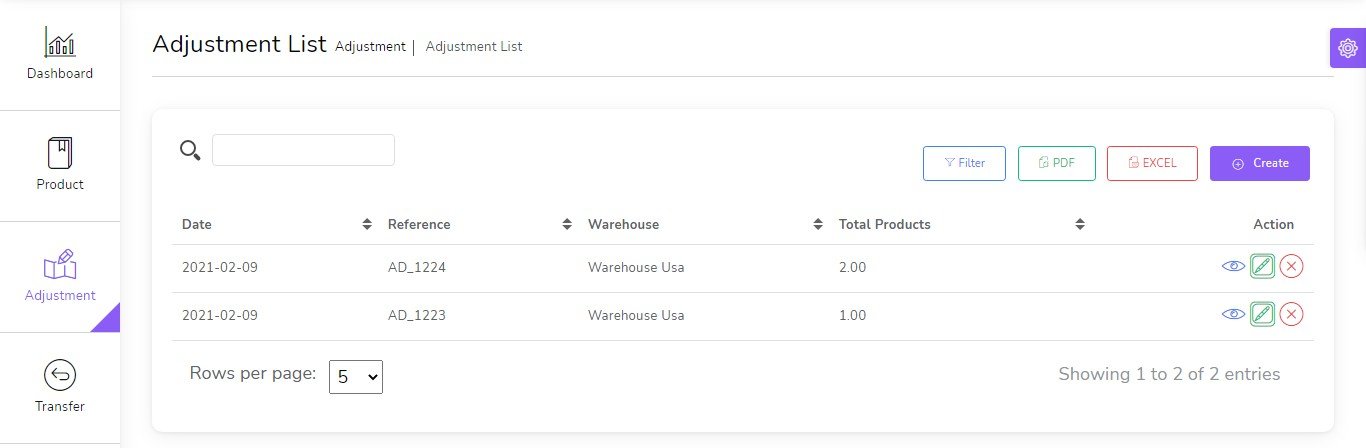Screen dimensions: 1366x448
Task: Open the Filter options button
Action: pyautogui.click(x=963, y=163)
